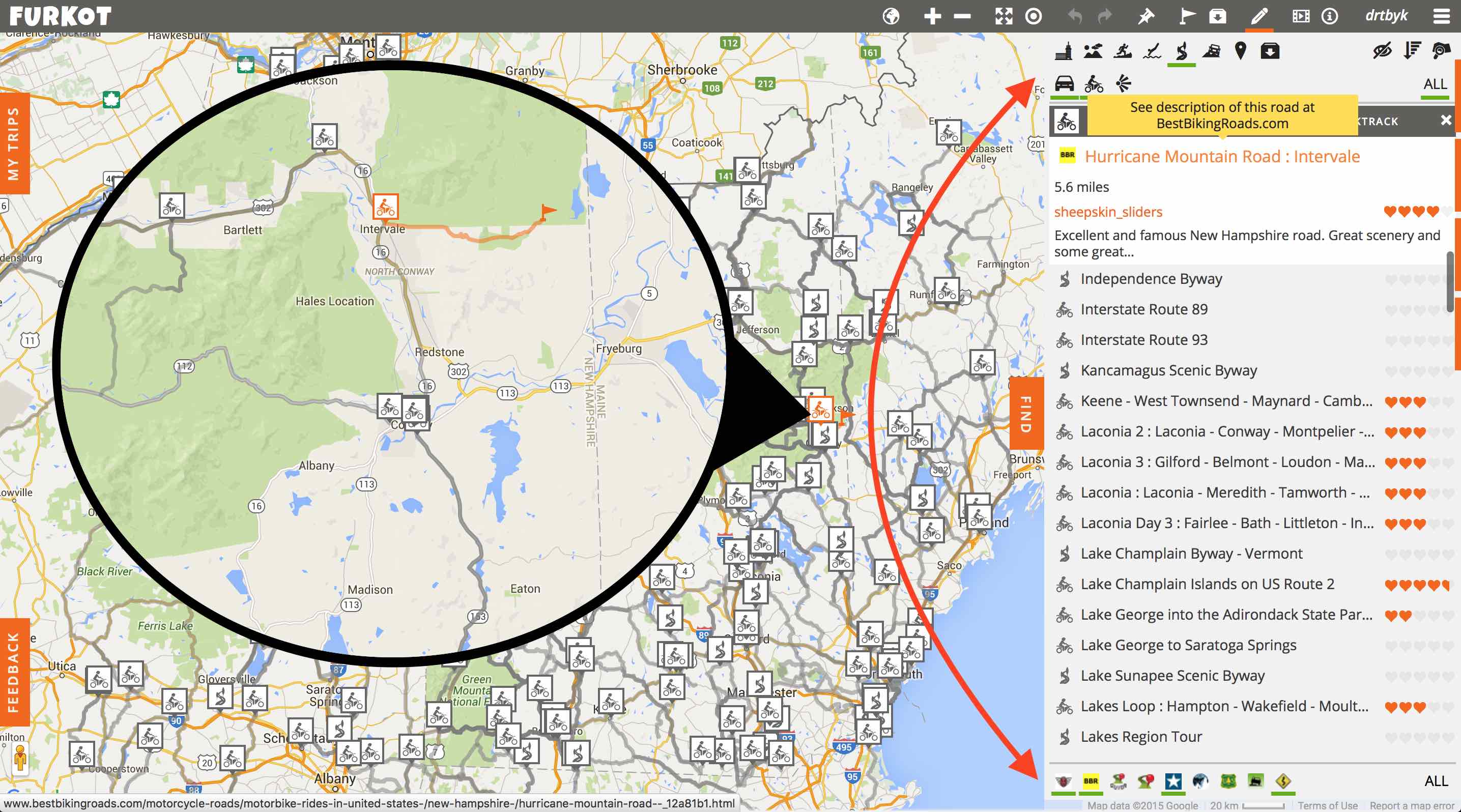This screenshot has width=1461, height=812.
Task: Select Independence Byway in the list
Action: [x=1151, y=279]
